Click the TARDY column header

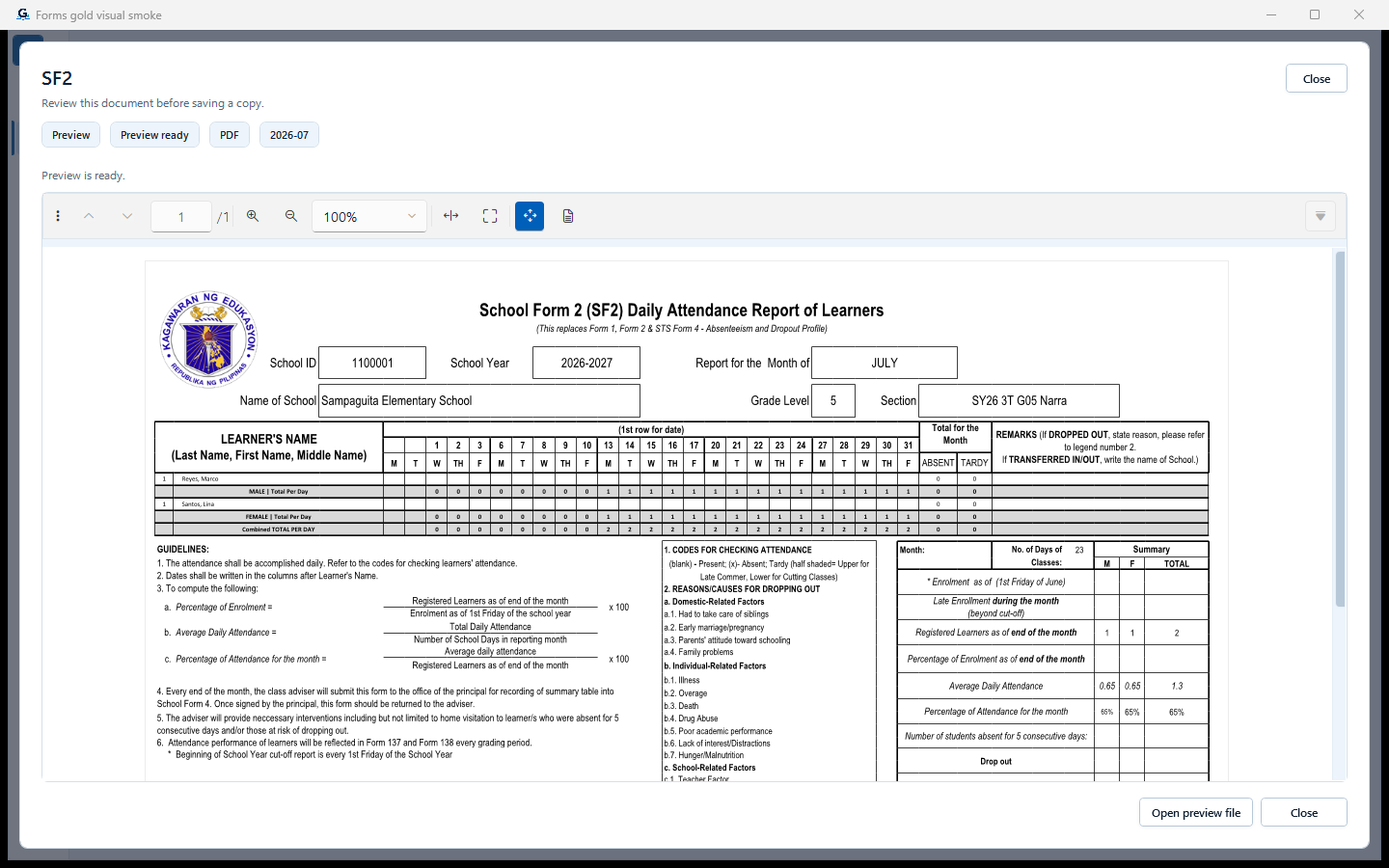(974, 463)
